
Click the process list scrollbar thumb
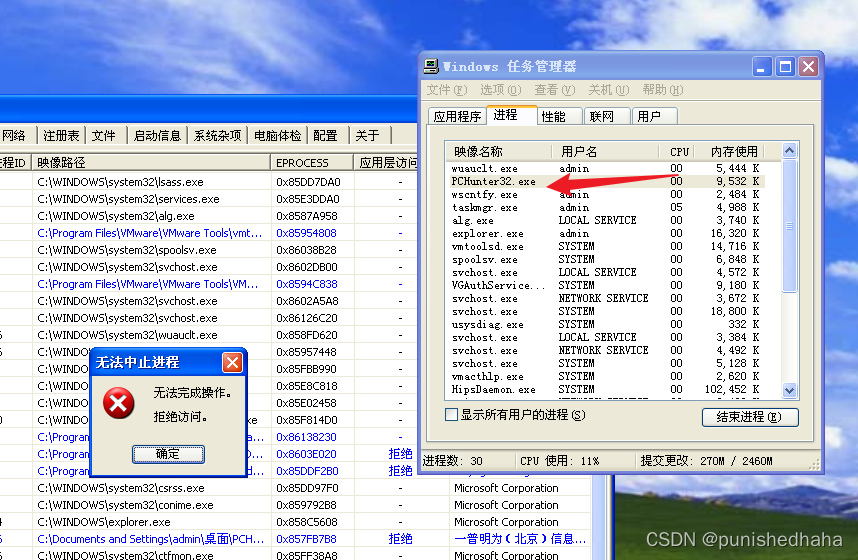[789, 226]
